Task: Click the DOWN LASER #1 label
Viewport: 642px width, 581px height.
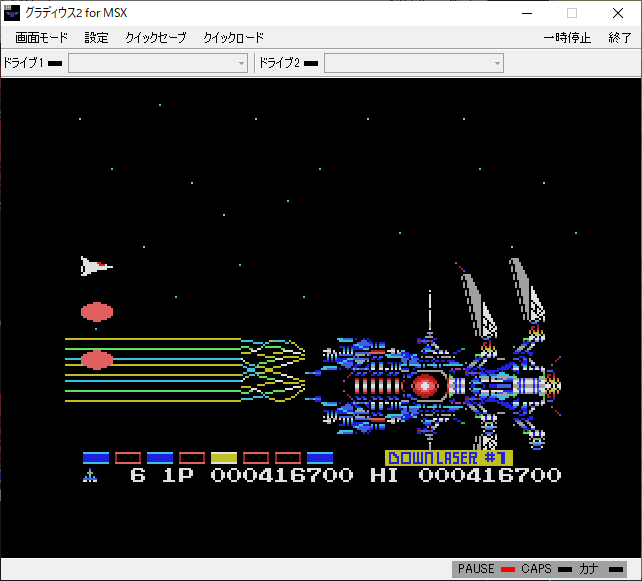Action: (449, 458)
